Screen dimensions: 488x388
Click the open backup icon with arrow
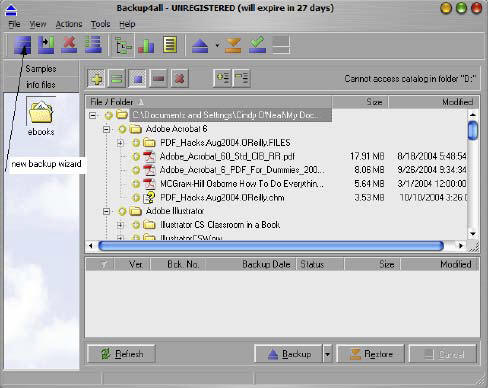point(46,45)
